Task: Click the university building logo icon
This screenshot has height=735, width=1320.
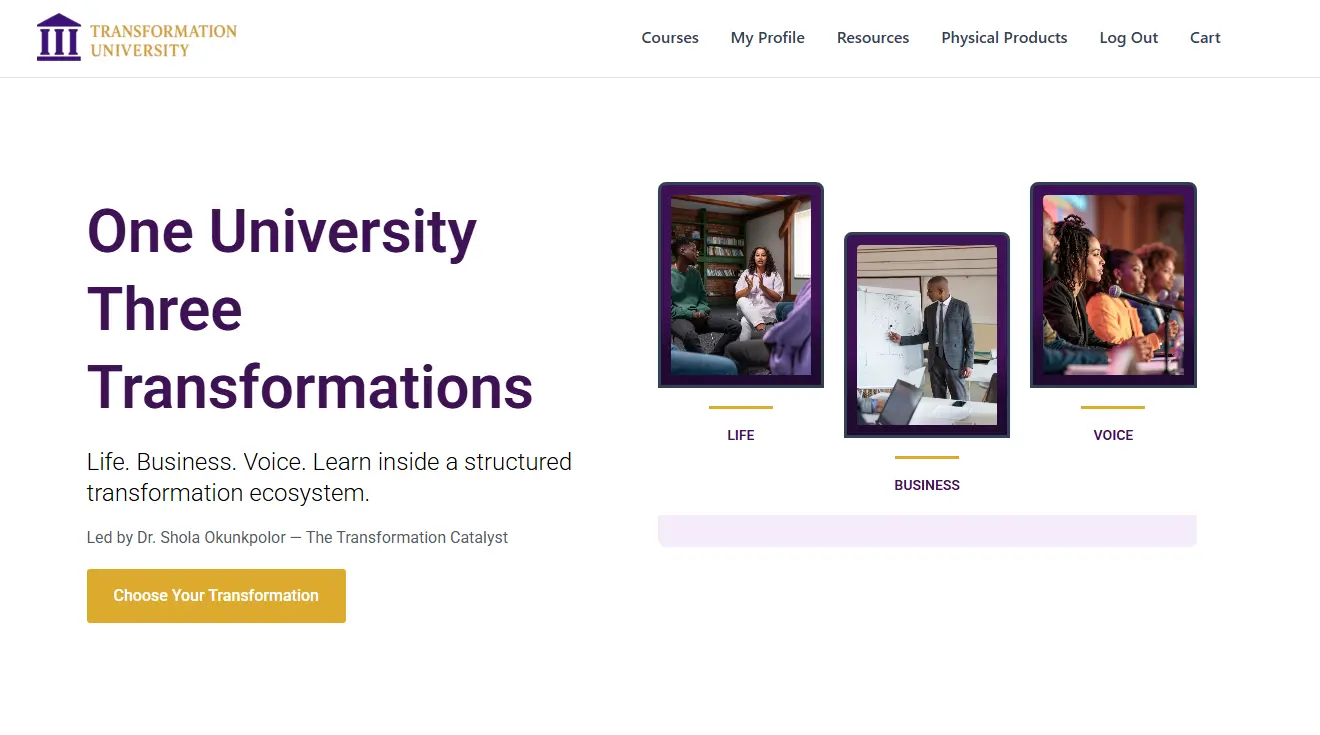Action: 58,37
